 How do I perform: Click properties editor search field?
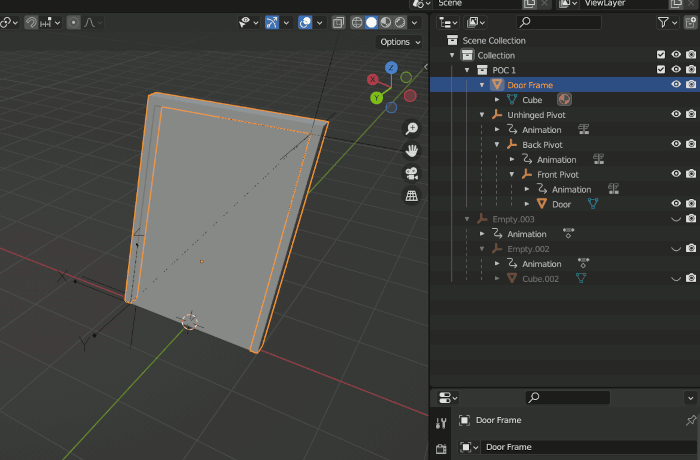(567, 397)
